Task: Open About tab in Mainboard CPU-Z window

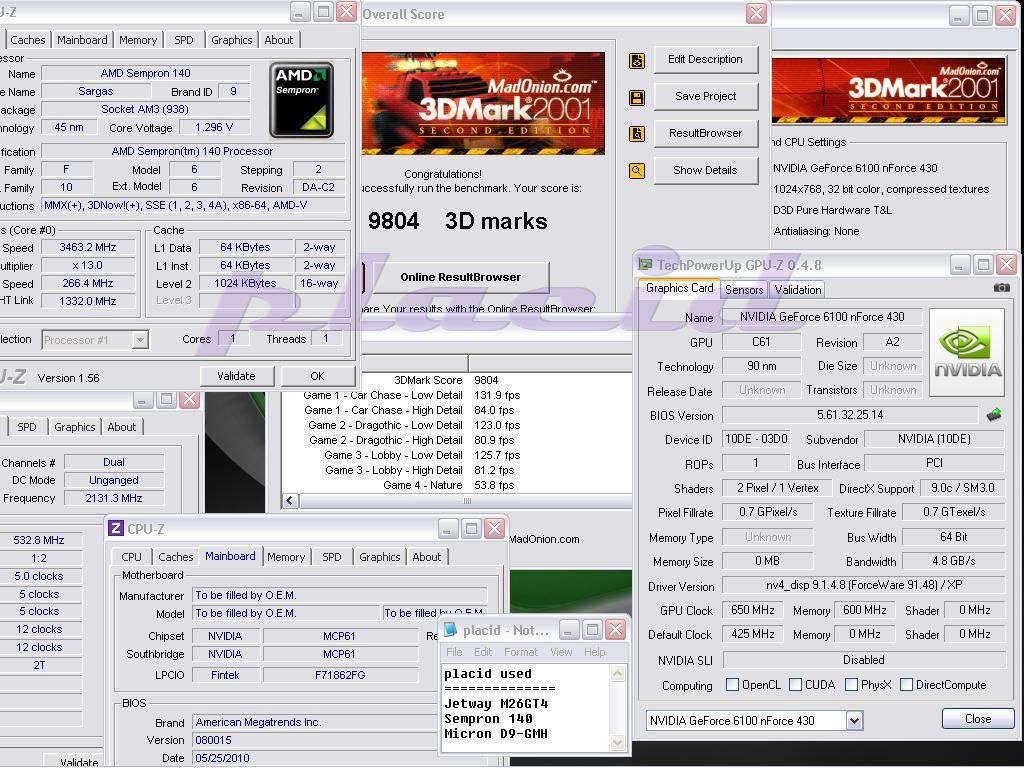Action: point(426,557)
